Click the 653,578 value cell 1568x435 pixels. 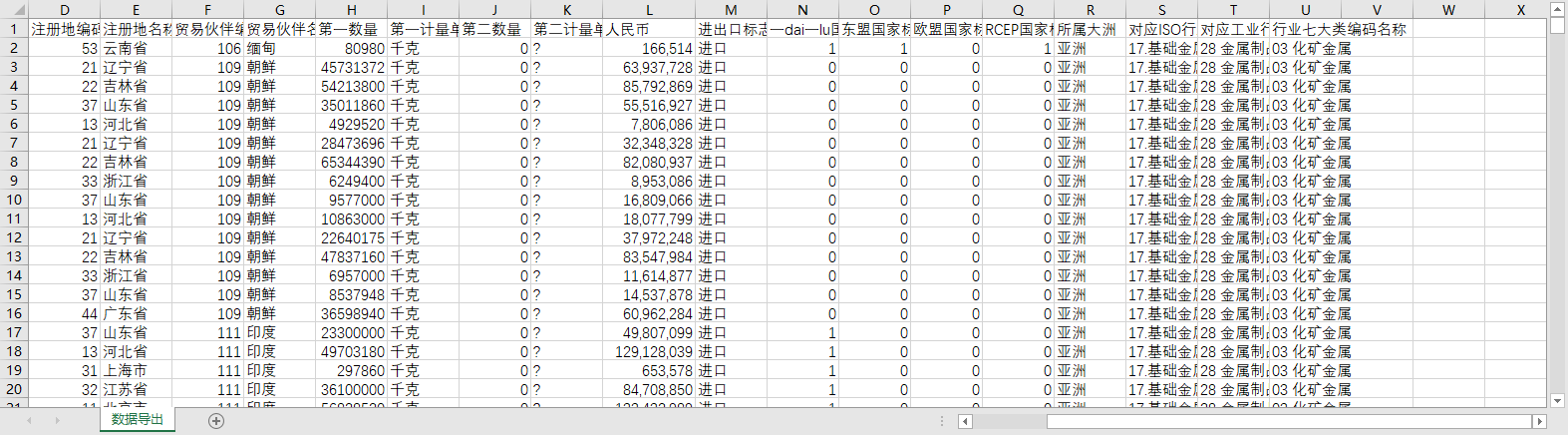[x=649, y=370]
